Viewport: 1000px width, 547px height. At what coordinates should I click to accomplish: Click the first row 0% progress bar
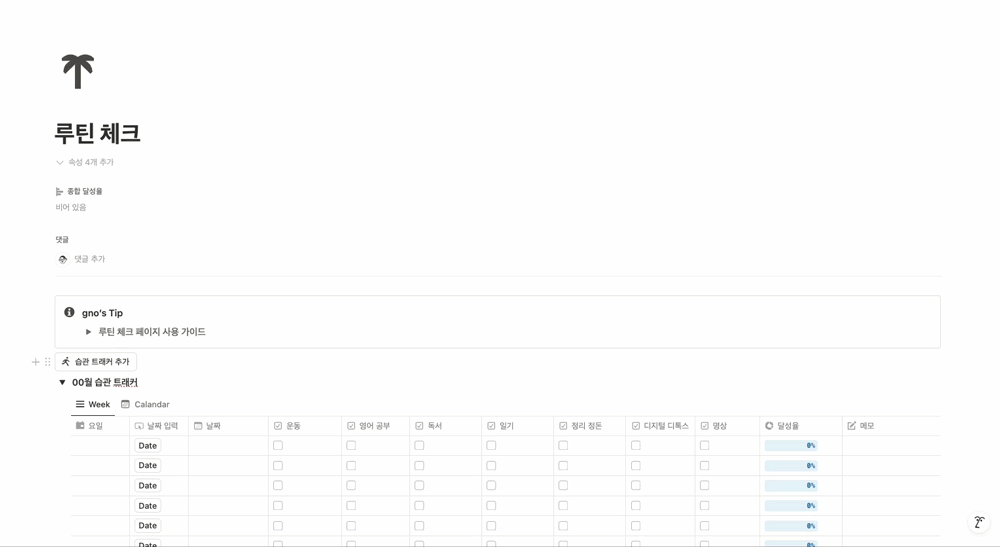[x=791, y=446]
